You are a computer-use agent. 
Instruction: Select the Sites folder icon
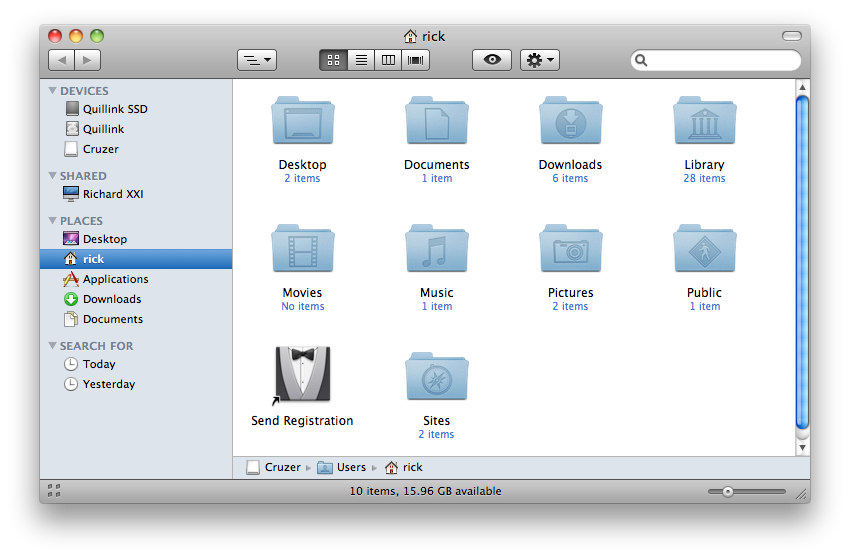[x=436, y=376]
